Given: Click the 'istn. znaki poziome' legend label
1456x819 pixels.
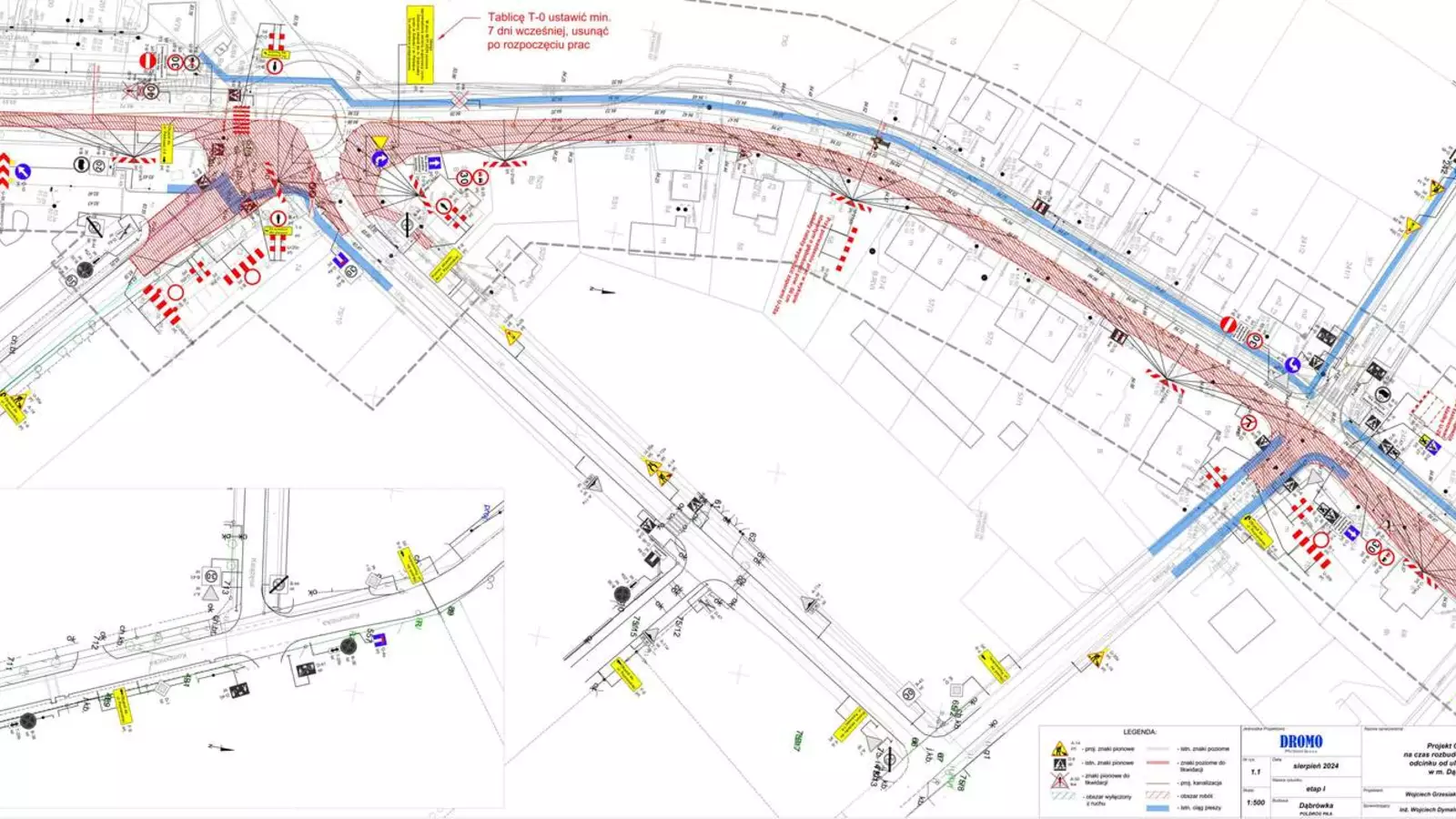Looking at the screenshot, I should point(1205,749).
